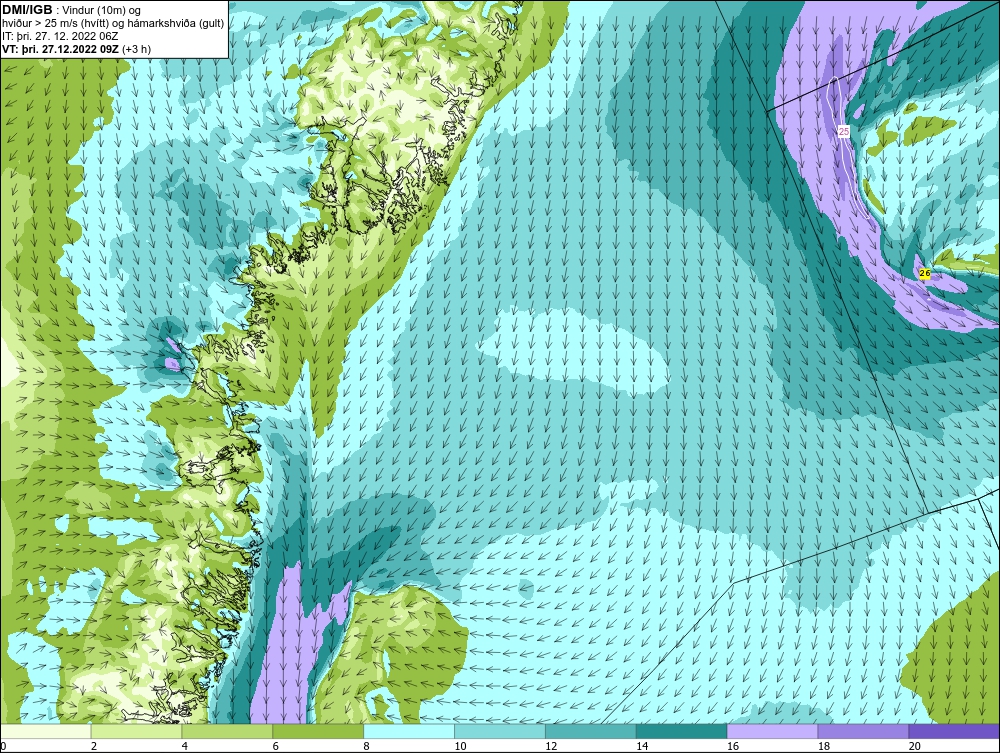Viewport: 1000px width, 753px height.
Task: Click the legend scale number 6
Action: tap(276, 746)
